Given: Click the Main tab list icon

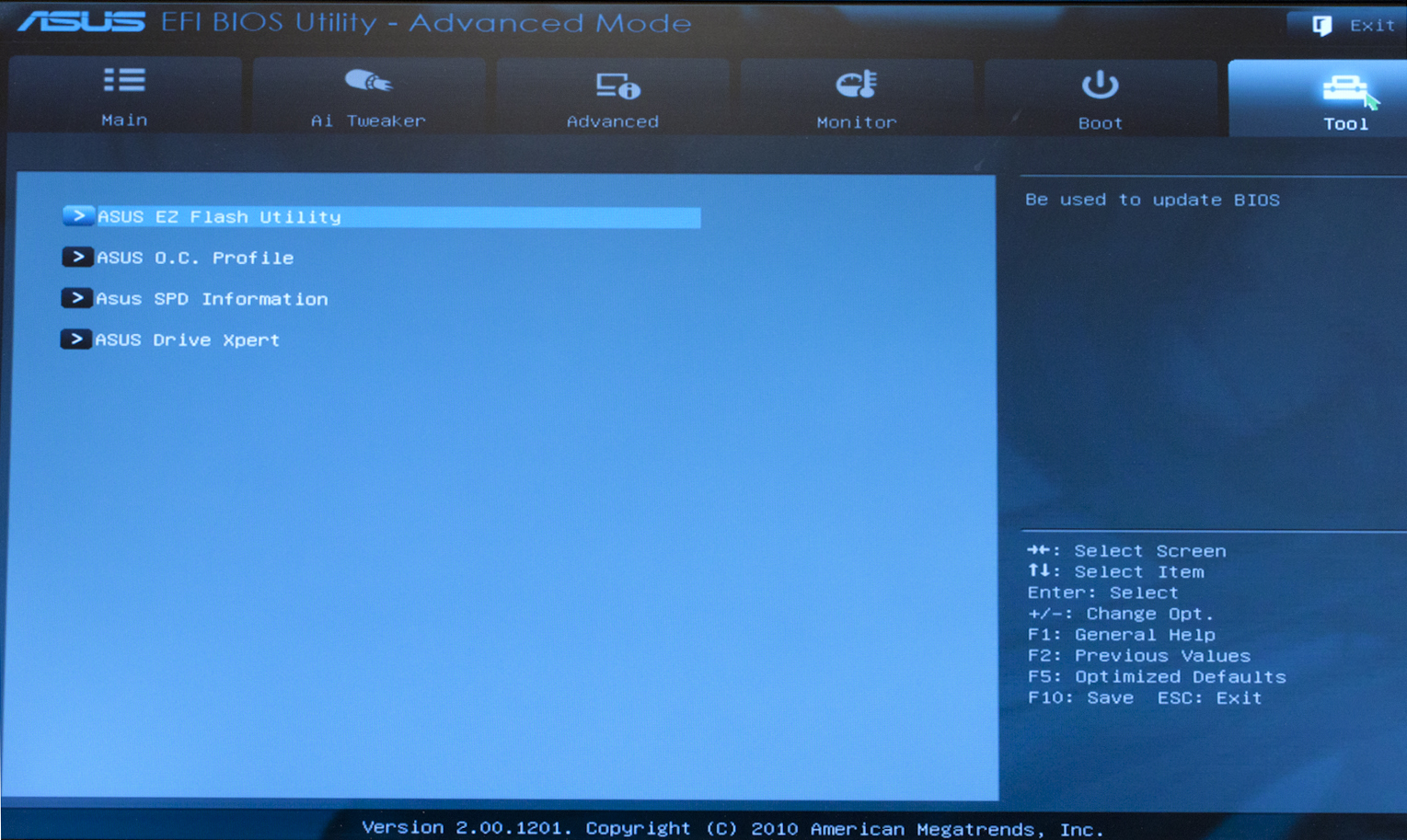Looking at the screenshot, I should click(x=124, y=80).
